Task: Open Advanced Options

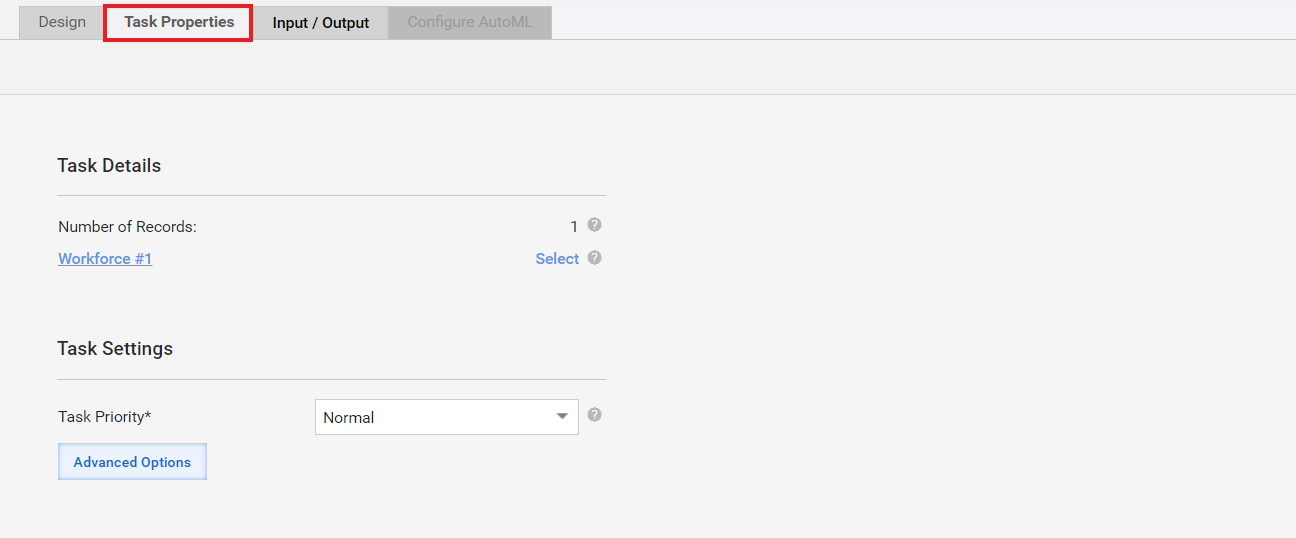Action: (x=132, y=462)
